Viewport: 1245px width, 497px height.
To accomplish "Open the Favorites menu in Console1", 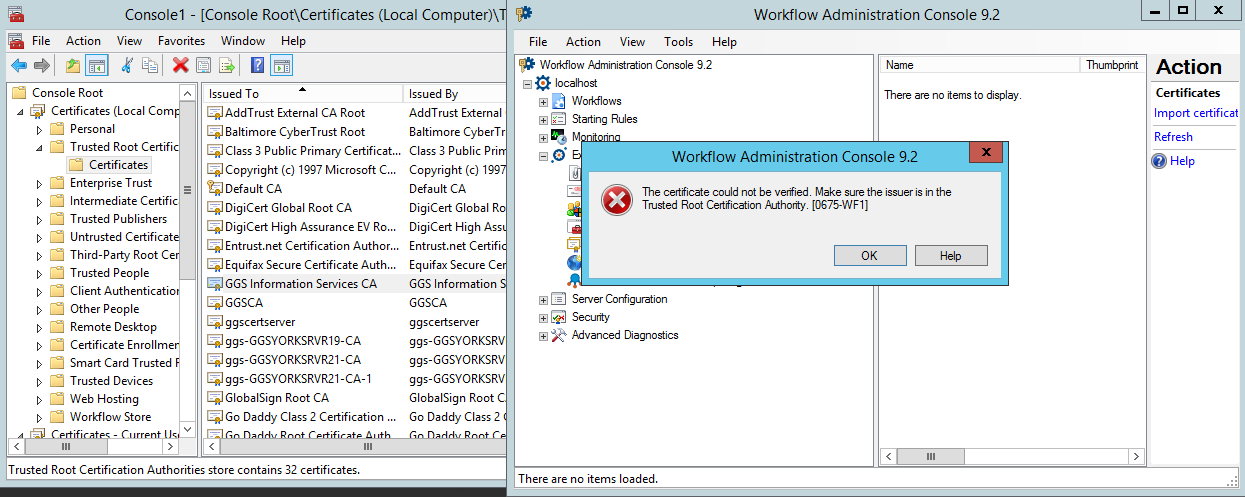I will point(181,41).
